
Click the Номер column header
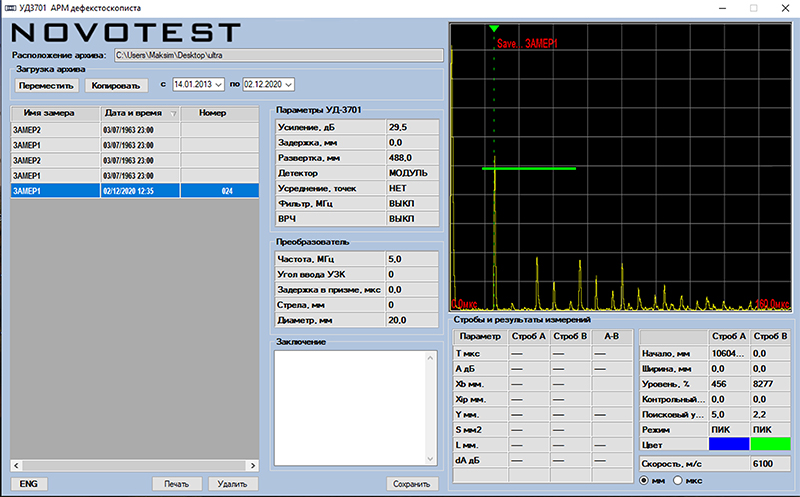212,114
